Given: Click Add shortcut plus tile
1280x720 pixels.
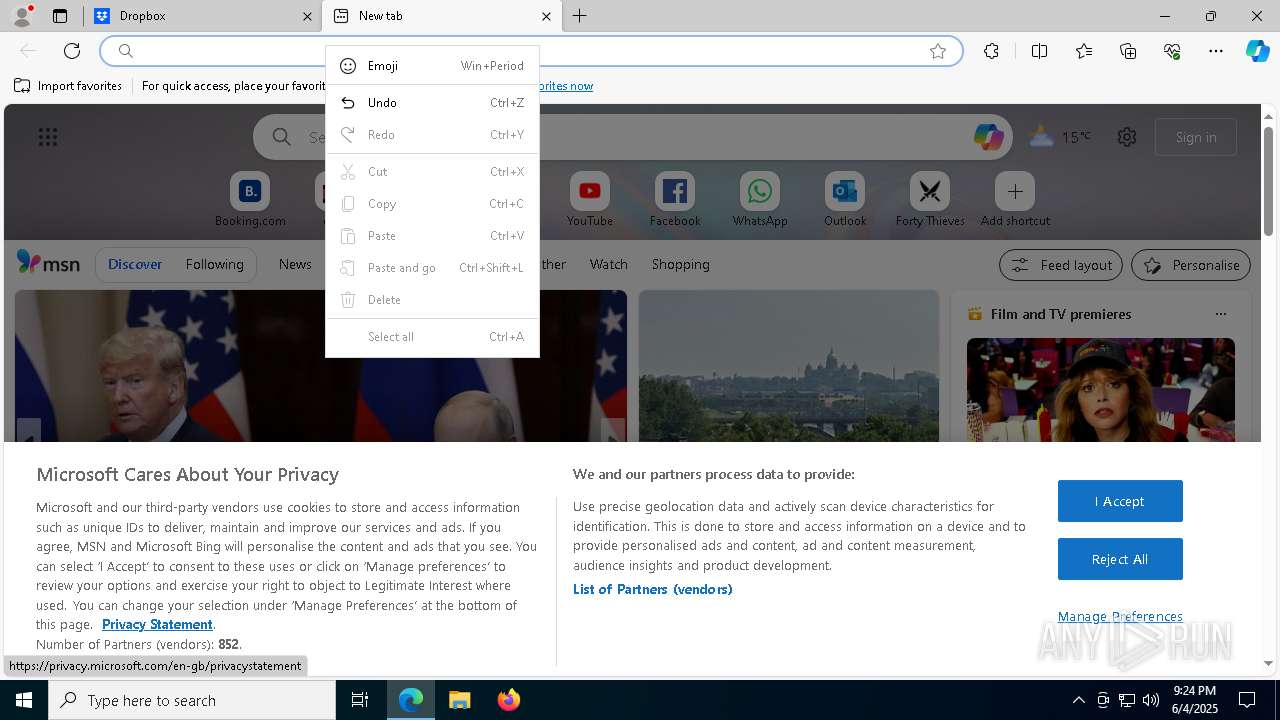Looking at the screenshot, I should (x=1015, y=200).
